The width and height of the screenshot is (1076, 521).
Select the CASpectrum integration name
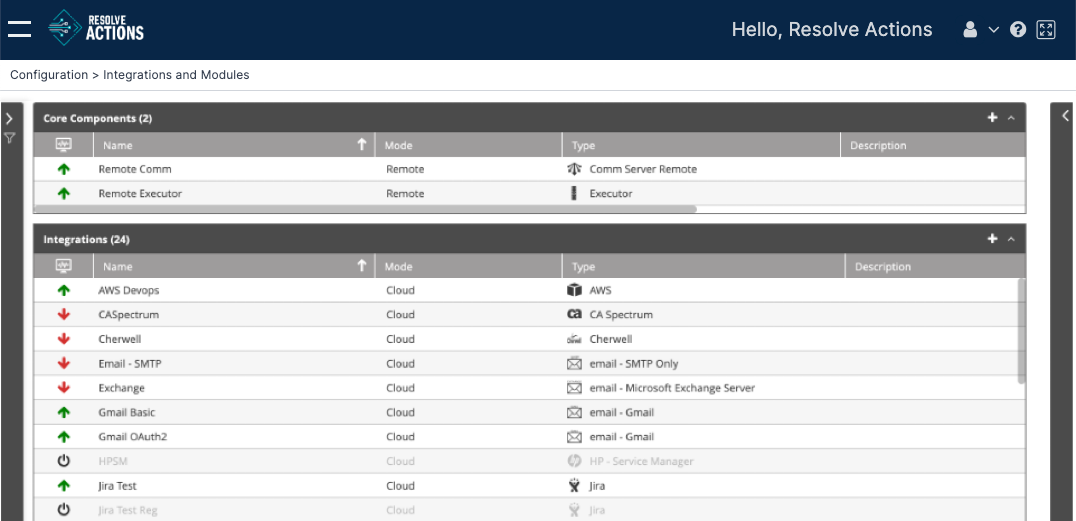[x=129, y=314]
